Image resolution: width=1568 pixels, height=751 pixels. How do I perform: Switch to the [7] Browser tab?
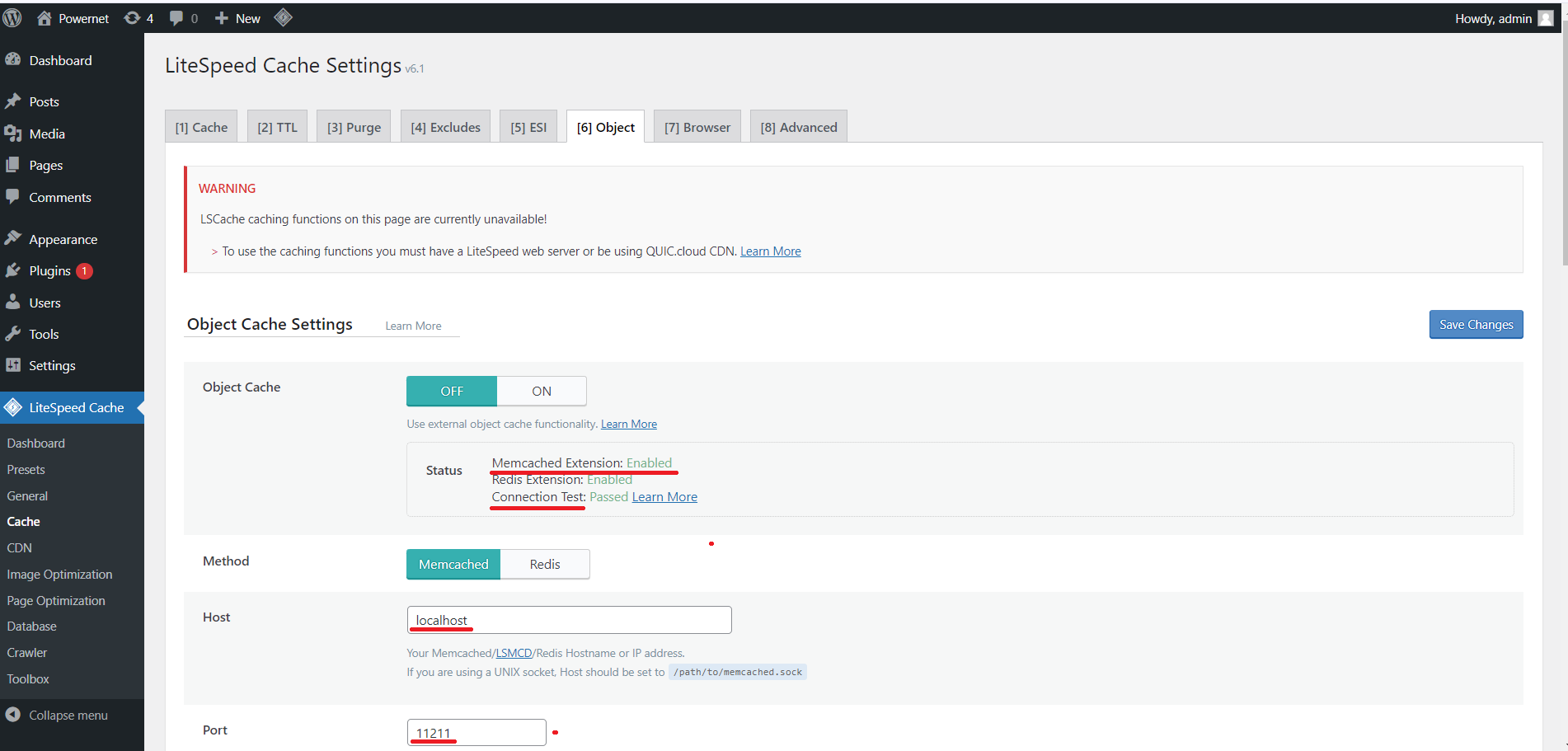(697, 127)
